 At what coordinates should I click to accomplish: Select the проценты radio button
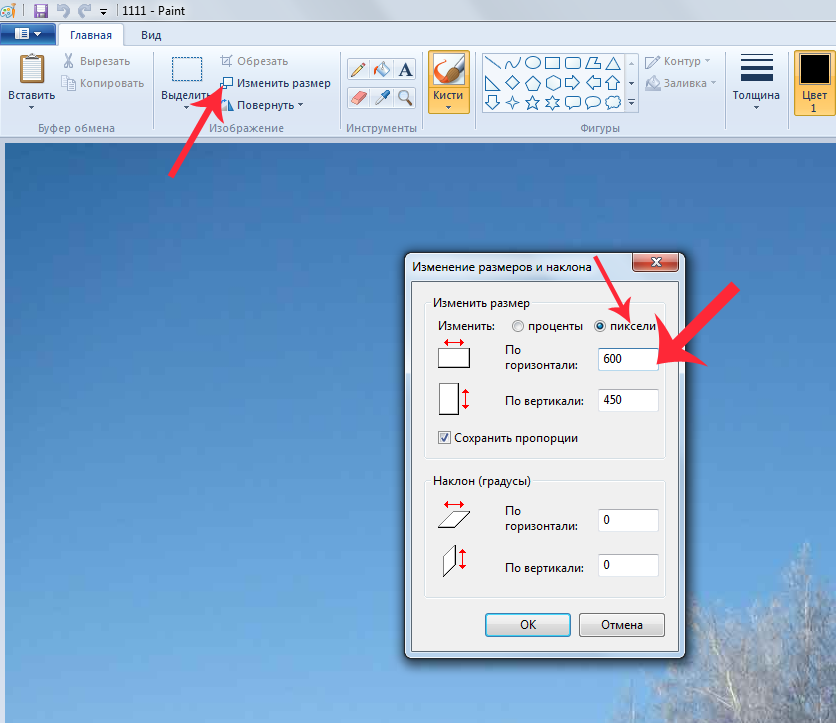point(517,326)
